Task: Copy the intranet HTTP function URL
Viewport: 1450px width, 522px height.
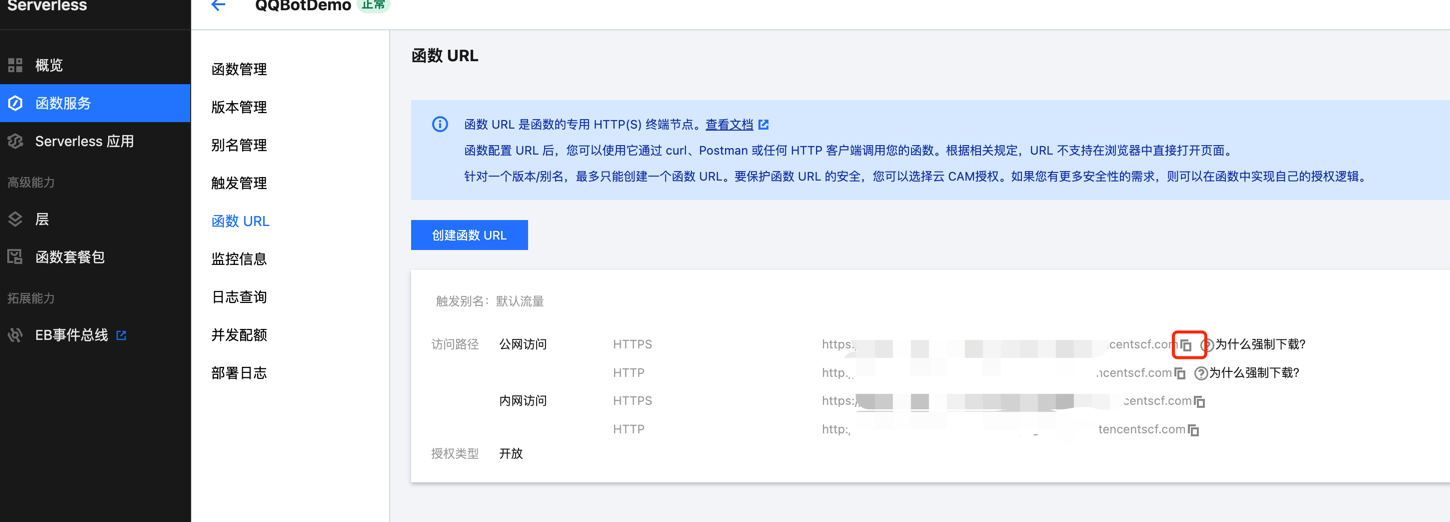Action: click(1193, 430)
